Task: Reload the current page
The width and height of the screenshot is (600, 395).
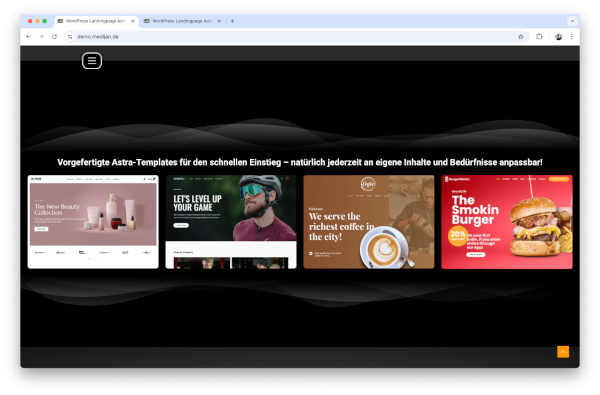Action: pyautogui.click(x=54, y=37)
